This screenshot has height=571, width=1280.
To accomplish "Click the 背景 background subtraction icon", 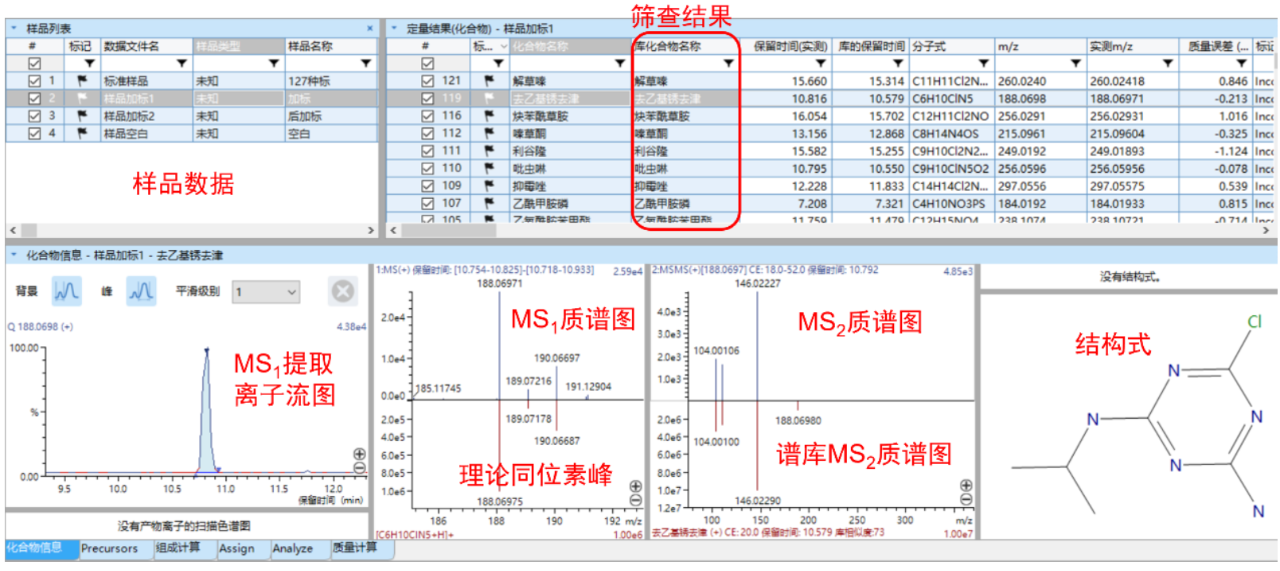I will point(67,291).
